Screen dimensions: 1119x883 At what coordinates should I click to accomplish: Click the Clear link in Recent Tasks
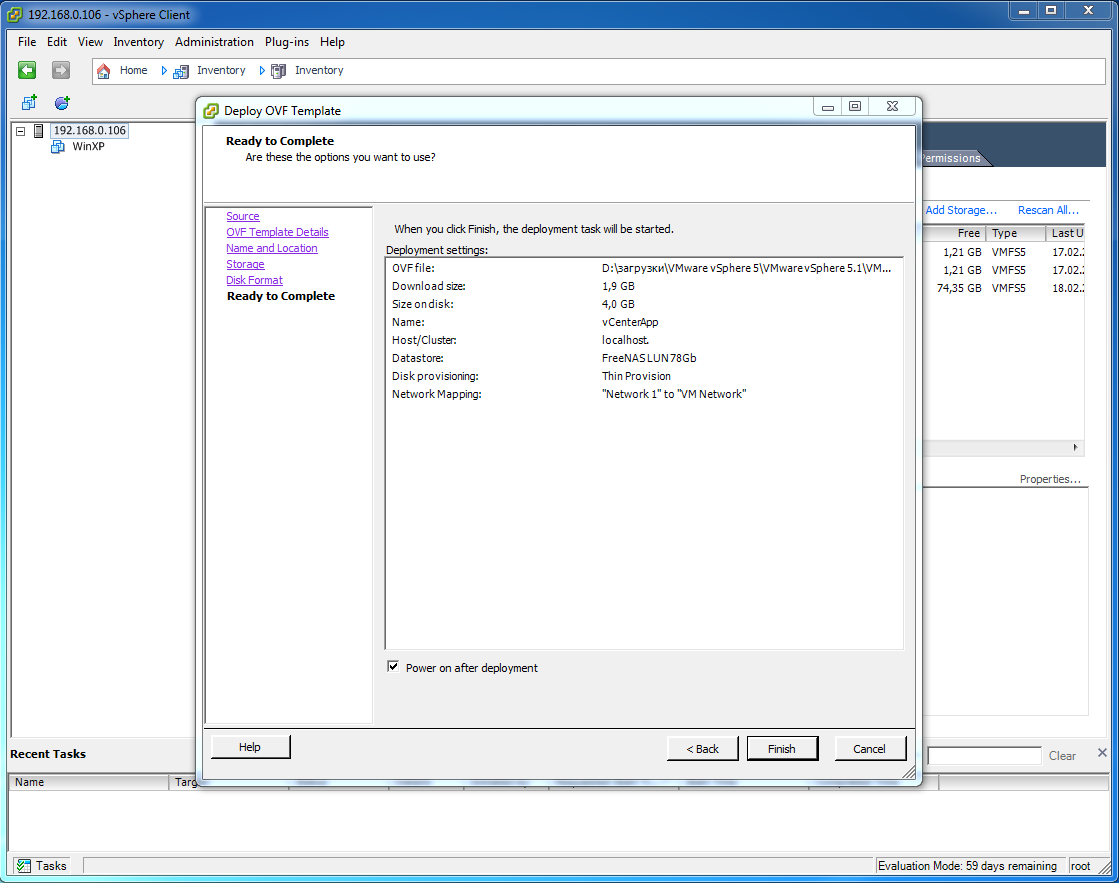tap(1062, 756)
